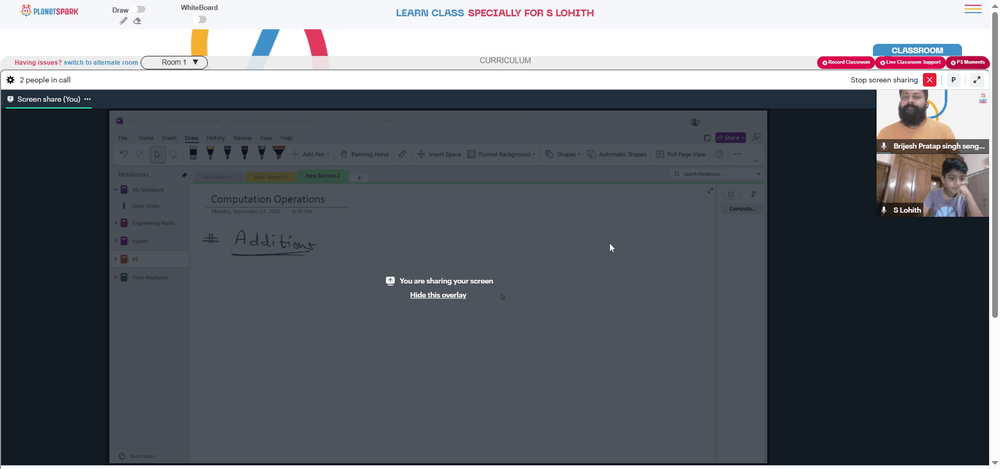Pin the Notebooks pane
1000x469 pixels.
(x=184, y=175)
